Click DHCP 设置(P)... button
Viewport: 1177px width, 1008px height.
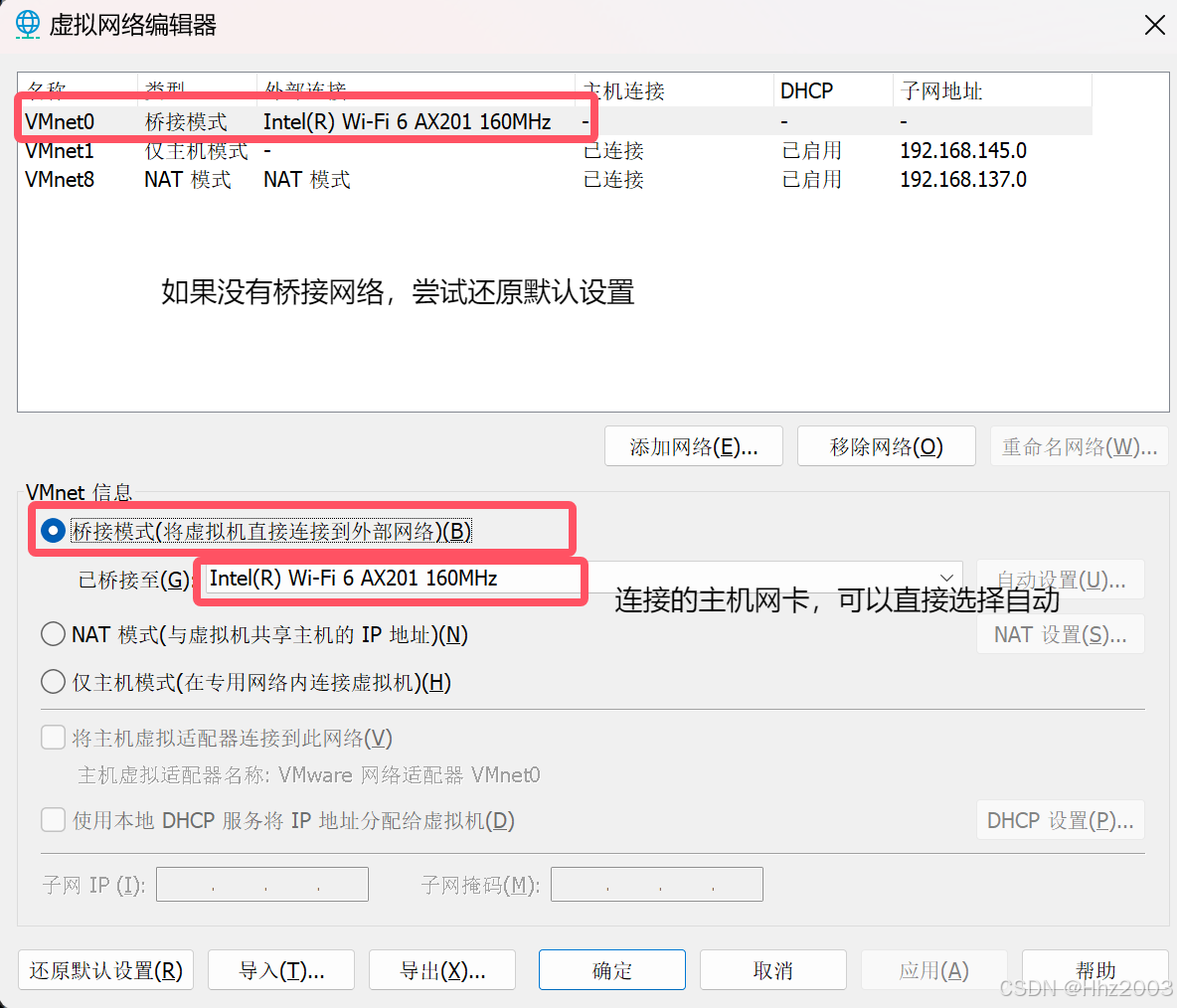pyautogui.click(x=1061, y=819)
